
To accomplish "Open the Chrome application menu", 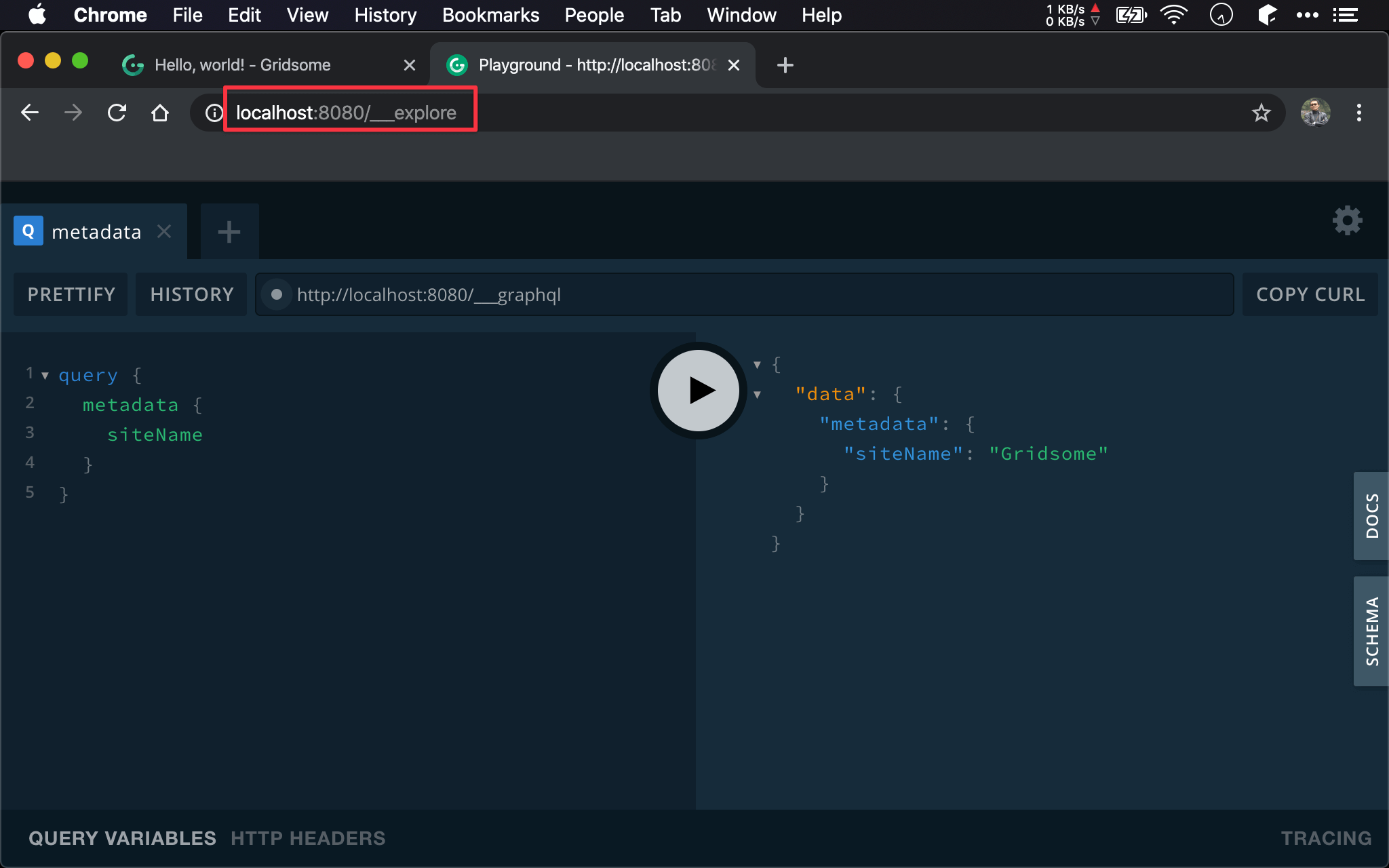I will 110,15.
